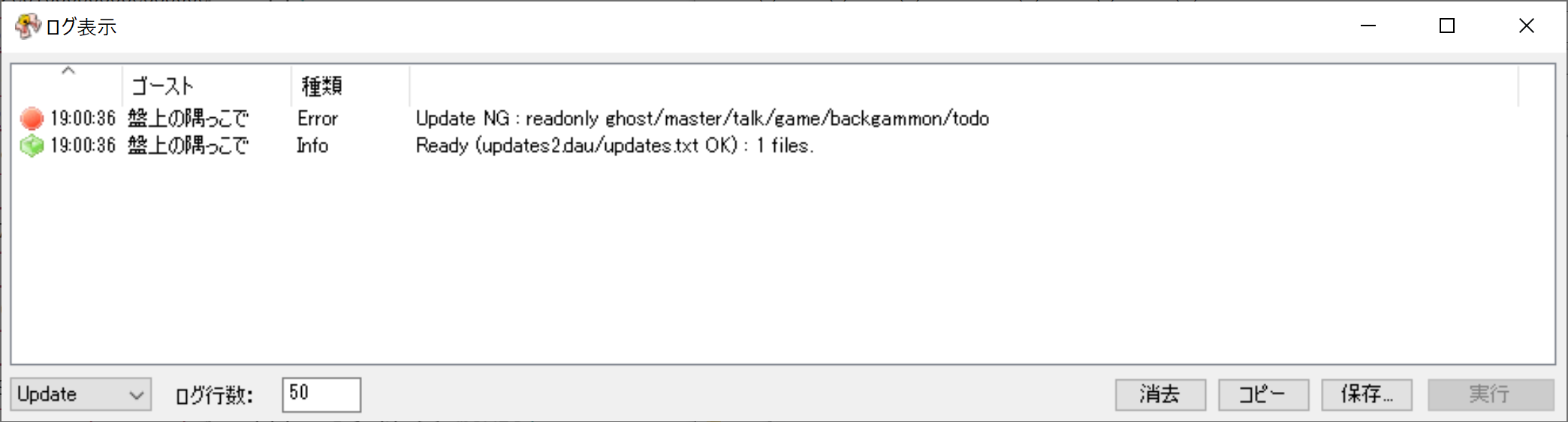Open the save dialog with 保存...
This screenshot has height=422, width=1568.
(x=1367, y=394)
